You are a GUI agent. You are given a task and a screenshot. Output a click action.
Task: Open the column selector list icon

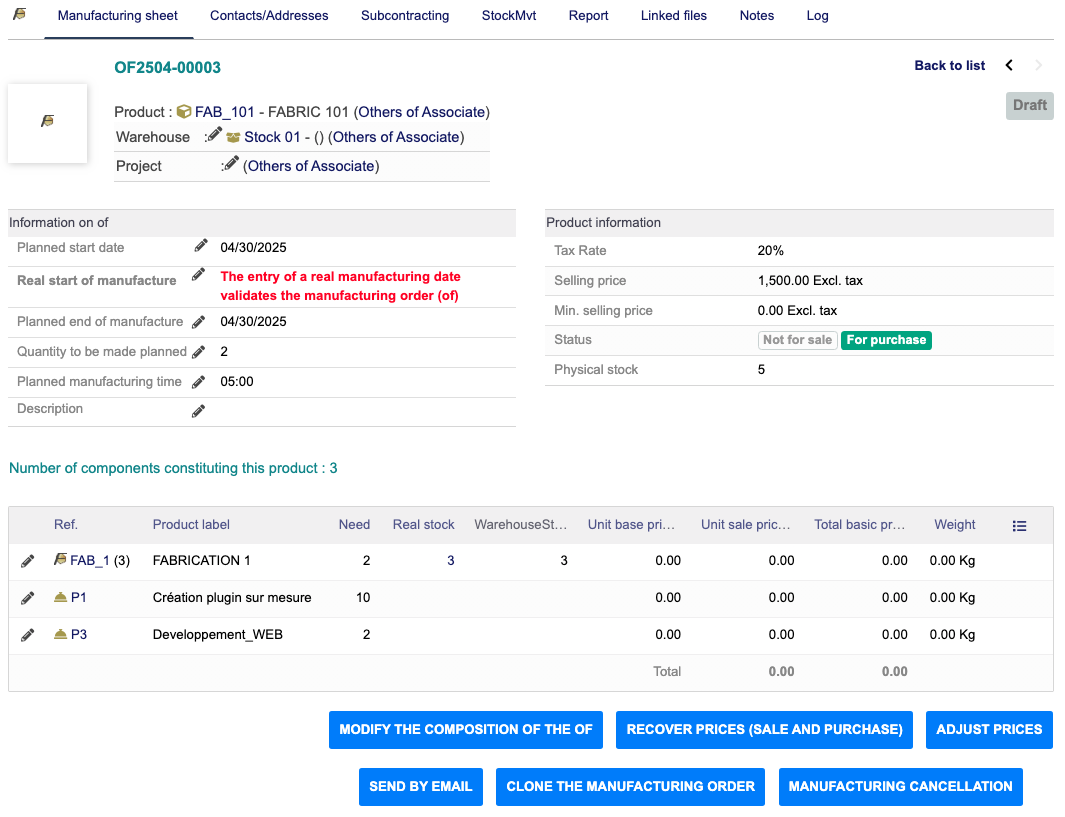point(1019,525)
